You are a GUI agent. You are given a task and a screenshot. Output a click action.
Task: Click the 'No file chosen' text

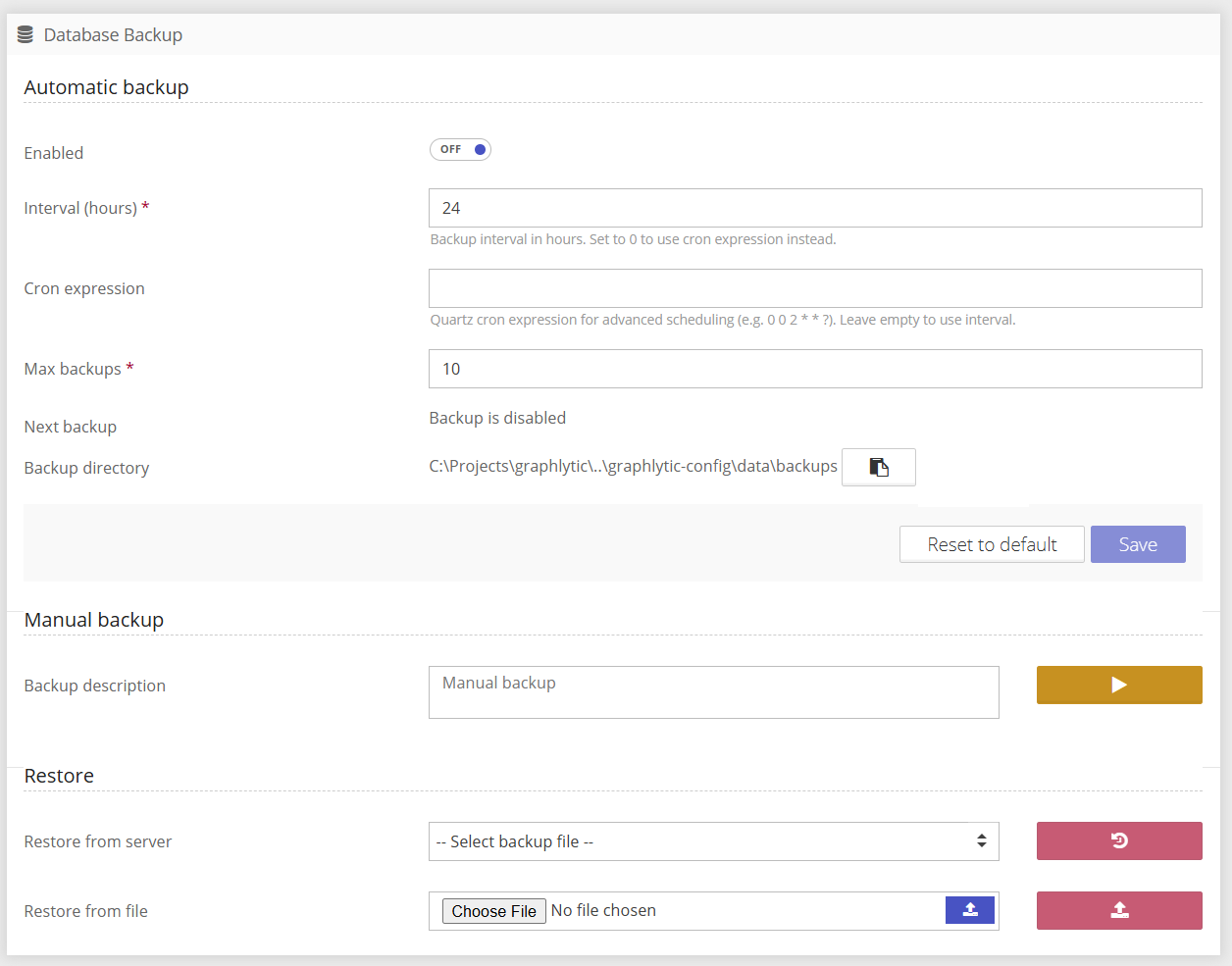603,910
